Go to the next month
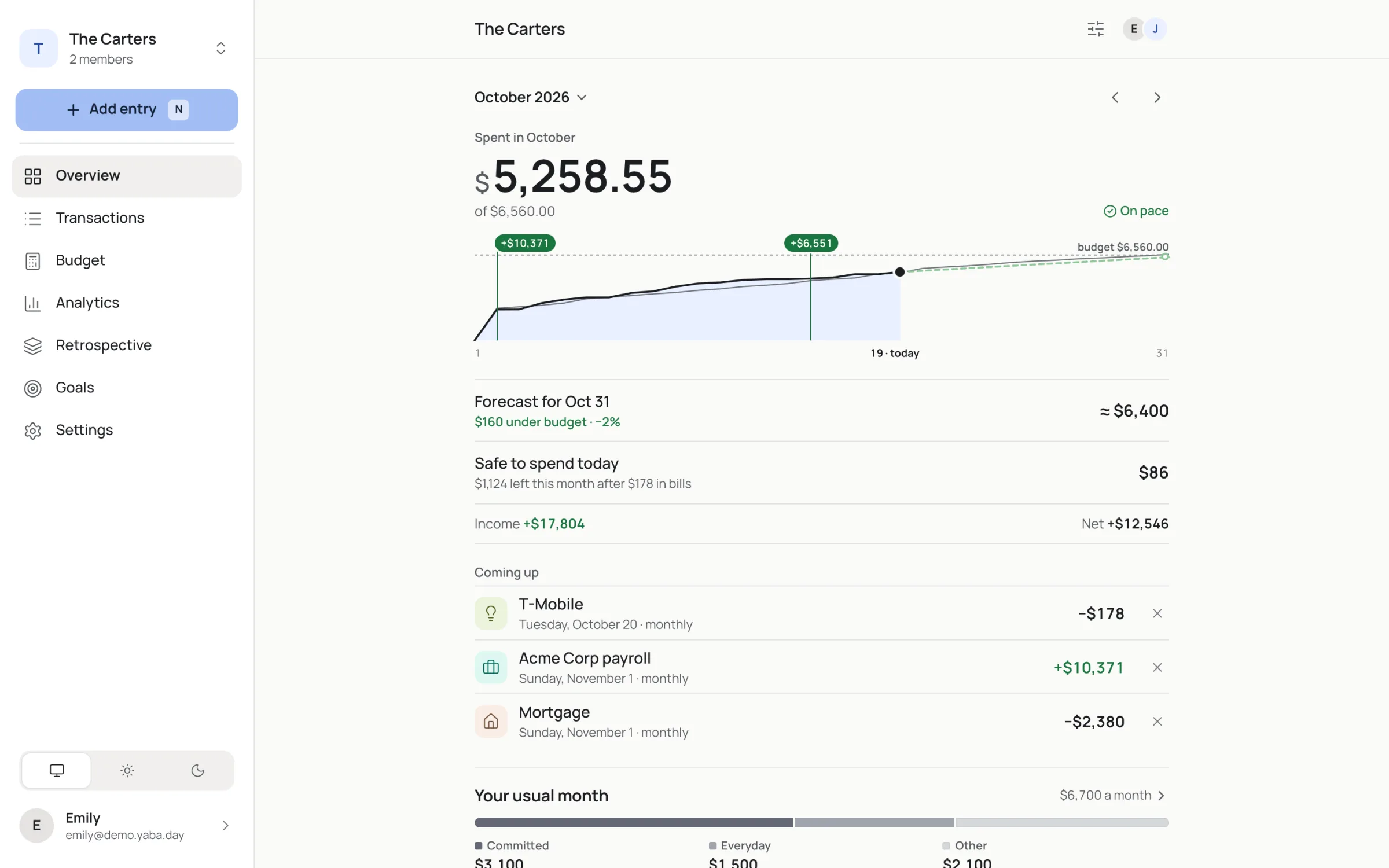This screenshot has height=868, width=1389. 1157,97
